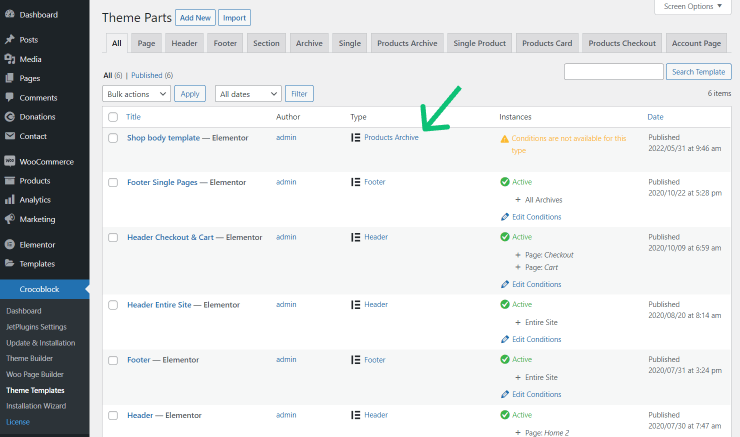This screenshot has width=740, height=437.
Task: Switch to the Products Checkout tab
Action: pyautogui.click(x=622, y=43)
